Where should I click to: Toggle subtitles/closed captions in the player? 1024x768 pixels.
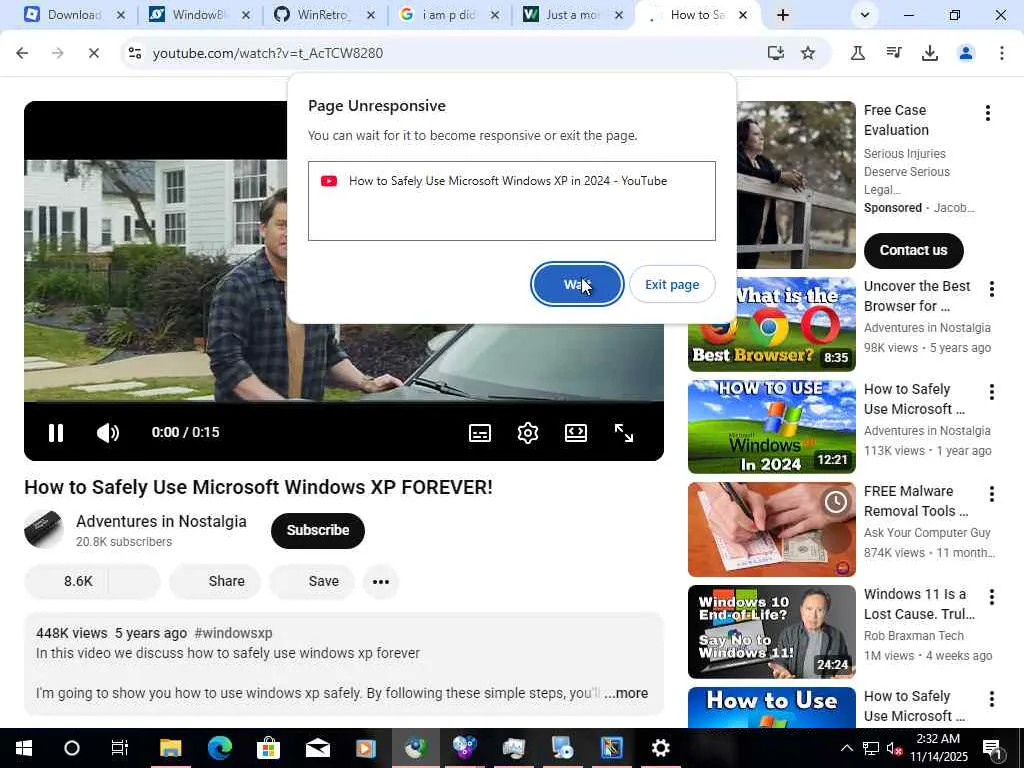tap(480, 433)
